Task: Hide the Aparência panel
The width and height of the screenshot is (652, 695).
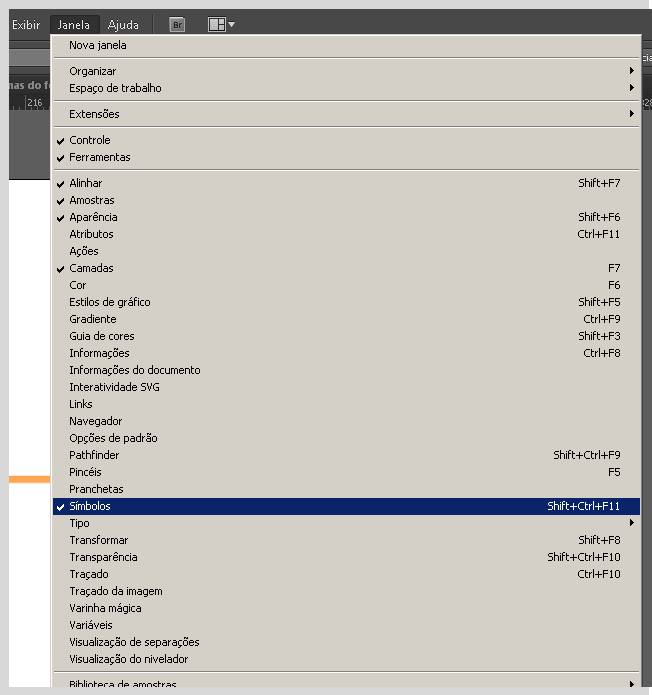Action: pyautogui.click(x=347, y=217)
